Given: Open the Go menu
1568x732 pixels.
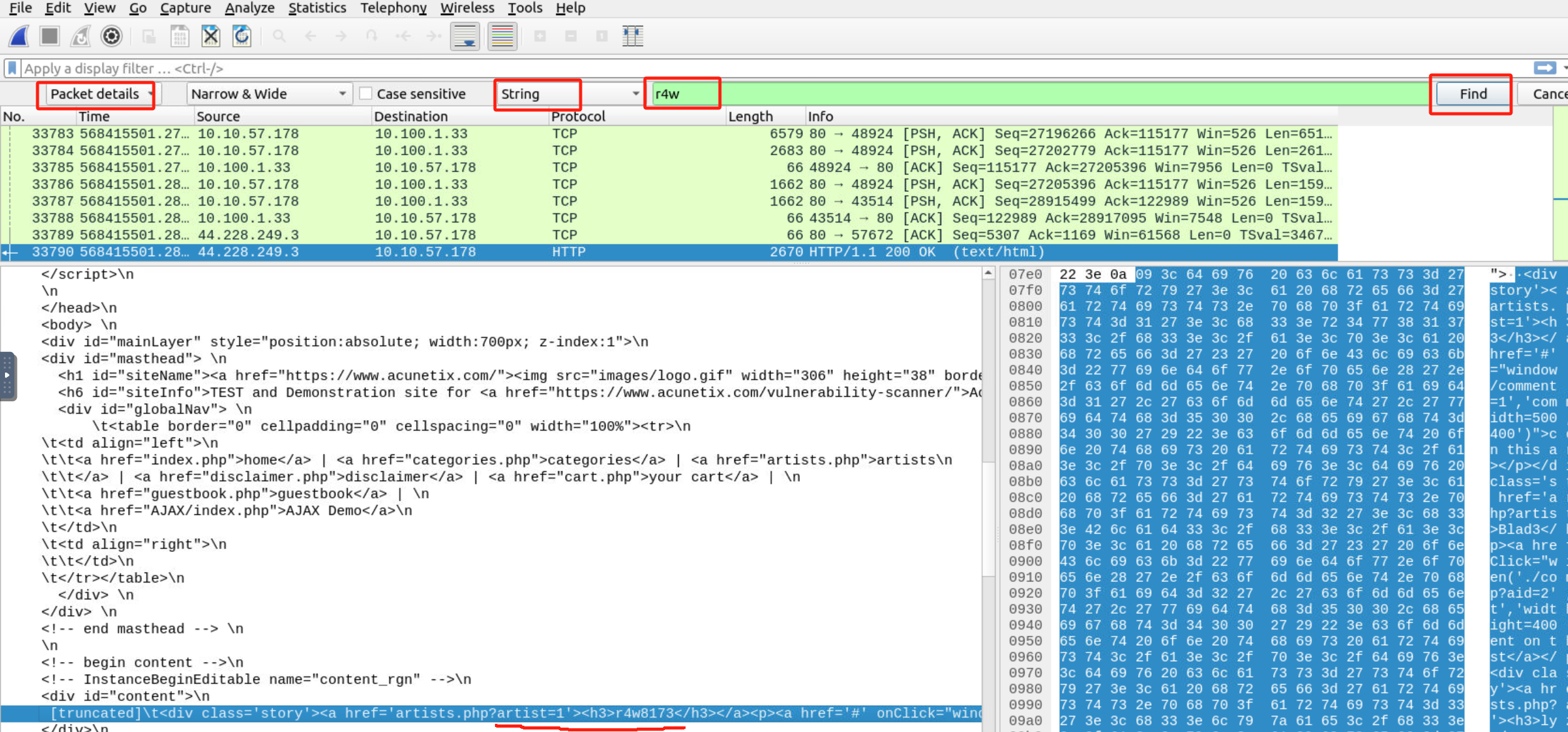Looking at the screenshot, I should 137,8.
